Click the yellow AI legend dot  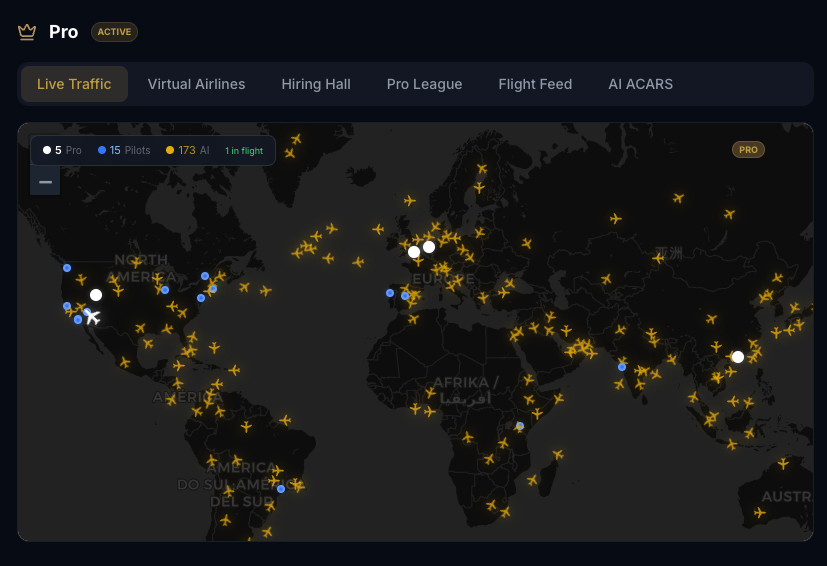170,150
